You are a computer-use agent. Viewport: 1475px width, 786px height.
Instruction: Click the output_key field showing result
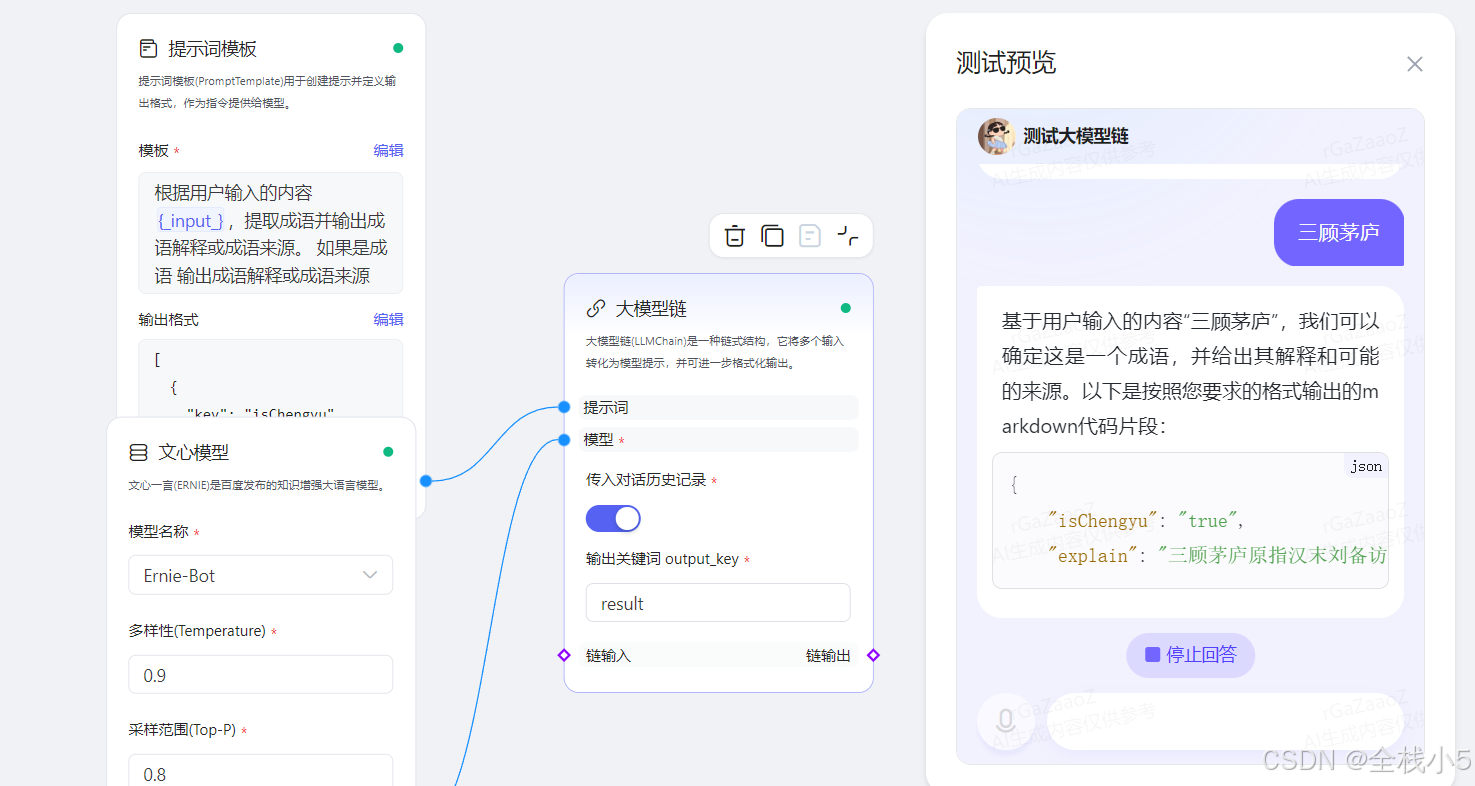[x=718, y=603]
